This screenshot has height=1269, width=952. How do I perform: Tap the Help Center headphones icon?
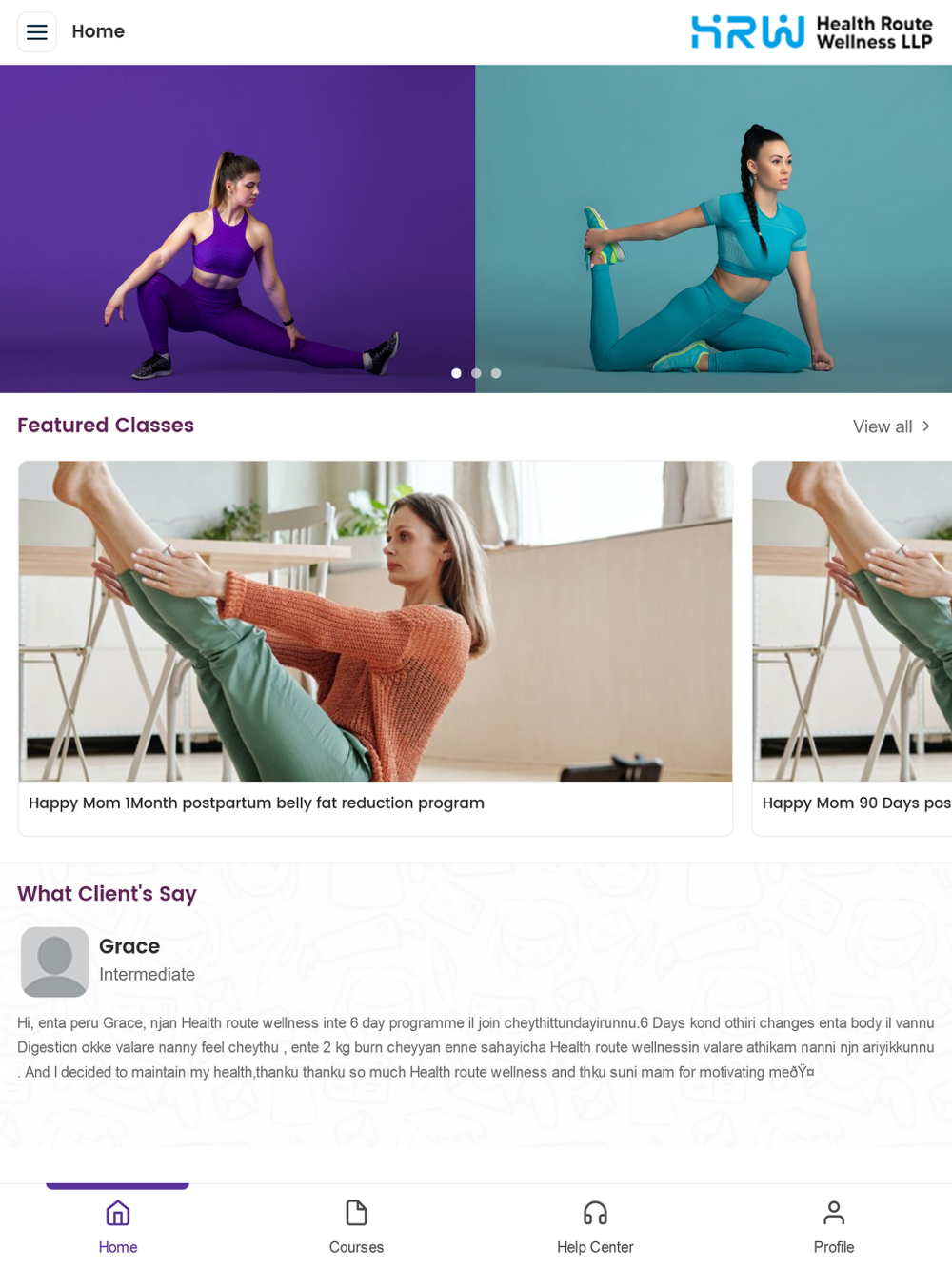[595, 1213]
